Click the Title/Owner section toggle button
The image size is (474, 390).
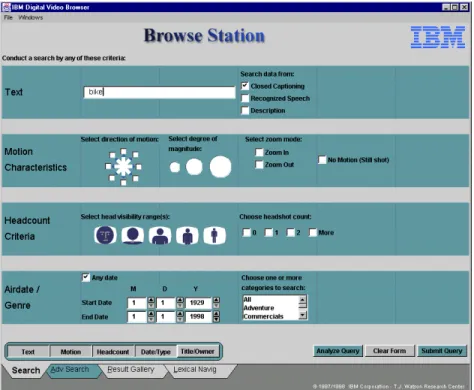[x=198, y=352]
